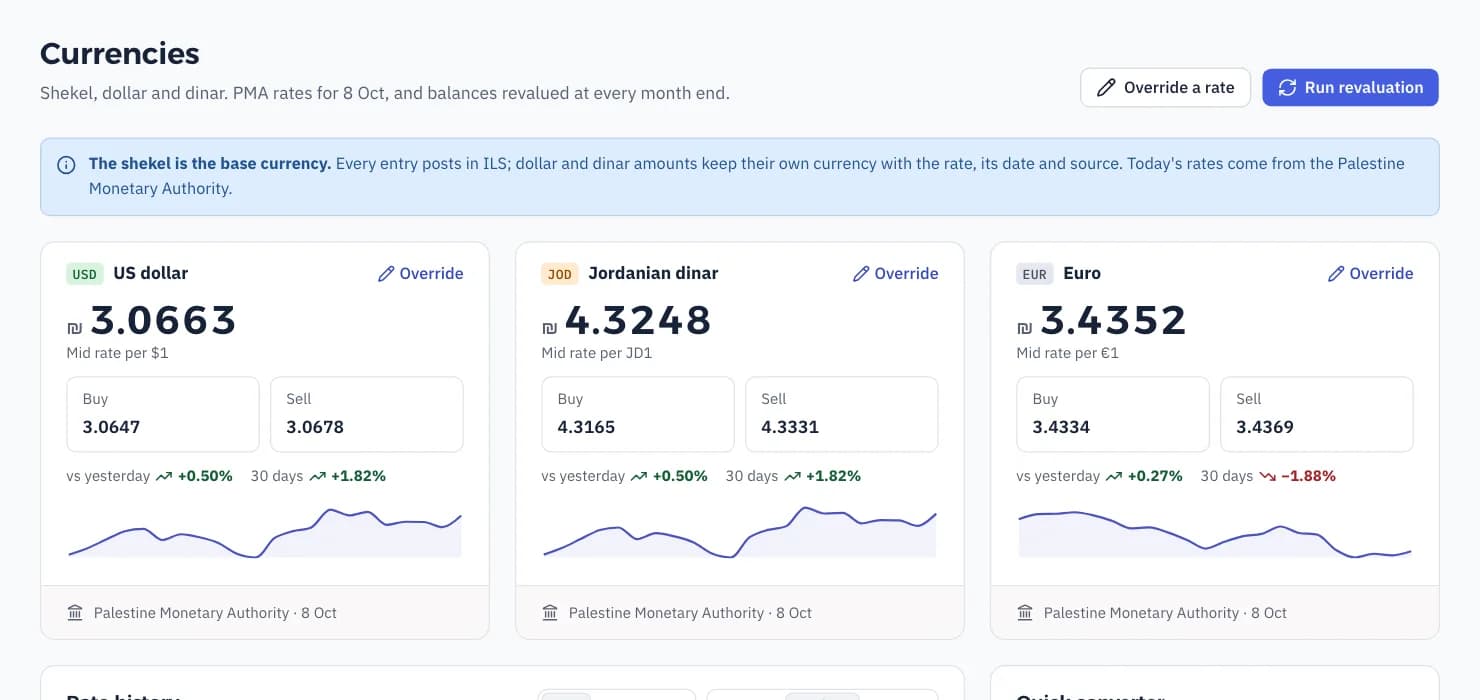Viewport: 1480px width, 700px height.
Task: Click the JOD currency badge
Action: [x=560, y=274]
